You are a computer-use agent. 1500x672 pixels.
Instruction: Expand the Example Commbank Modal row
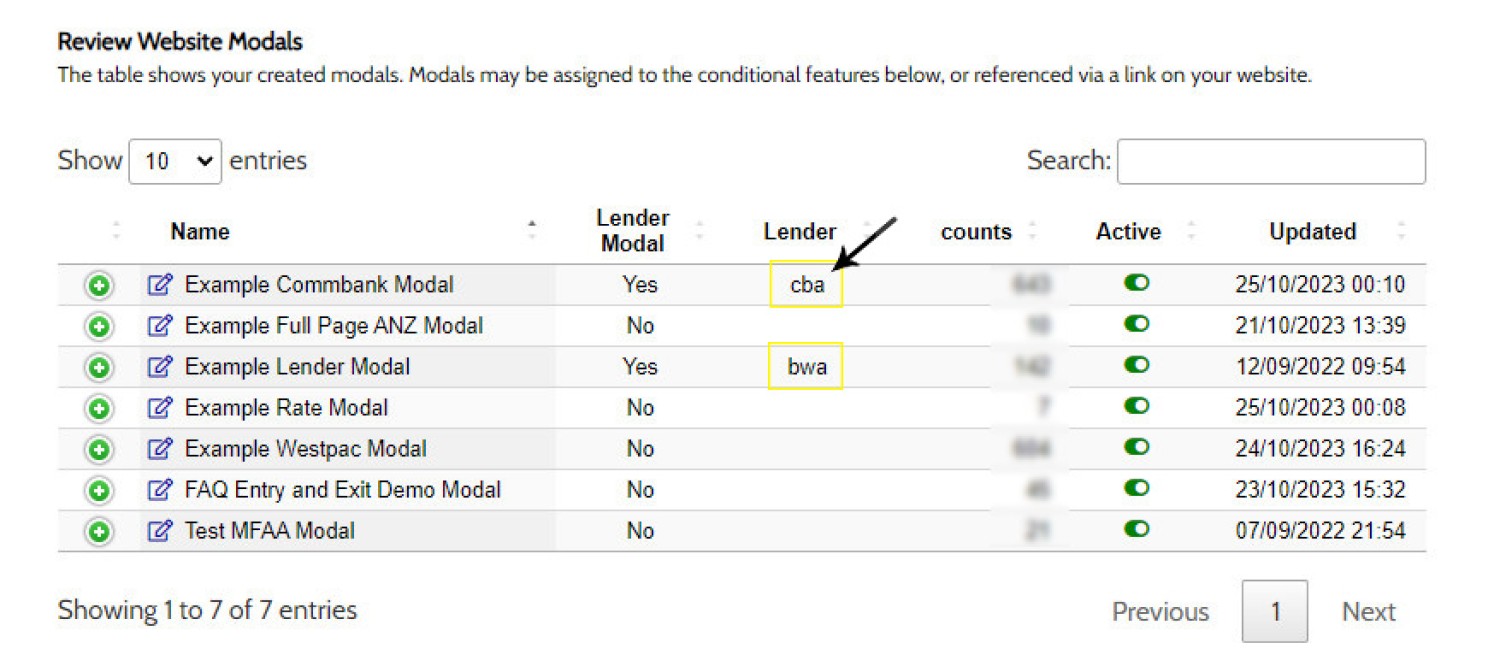[x=99, y=286]
